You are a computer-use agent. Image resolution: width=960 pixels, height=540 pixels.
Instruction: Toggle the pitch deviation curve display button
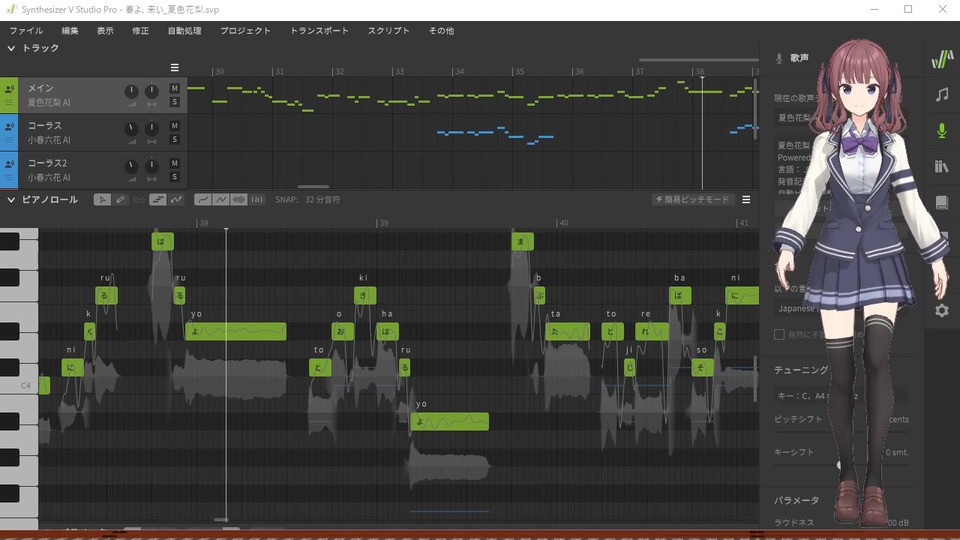coord(221,200)
